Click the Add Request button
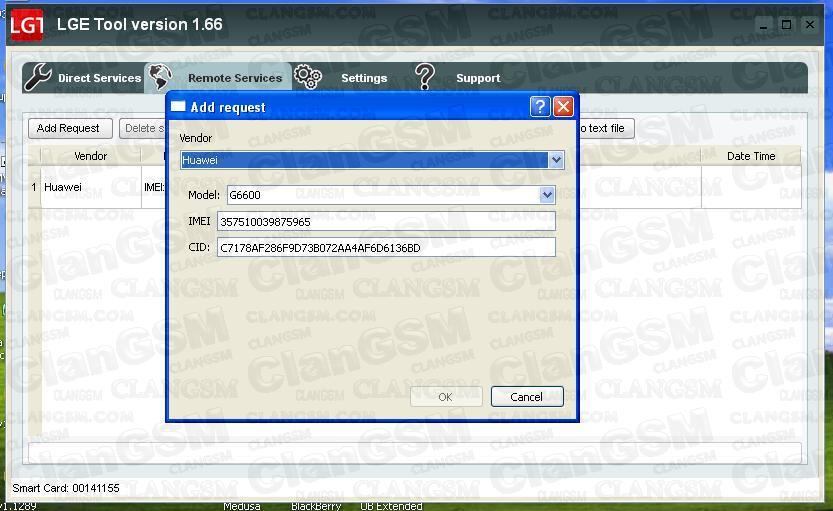 point(70,129)
